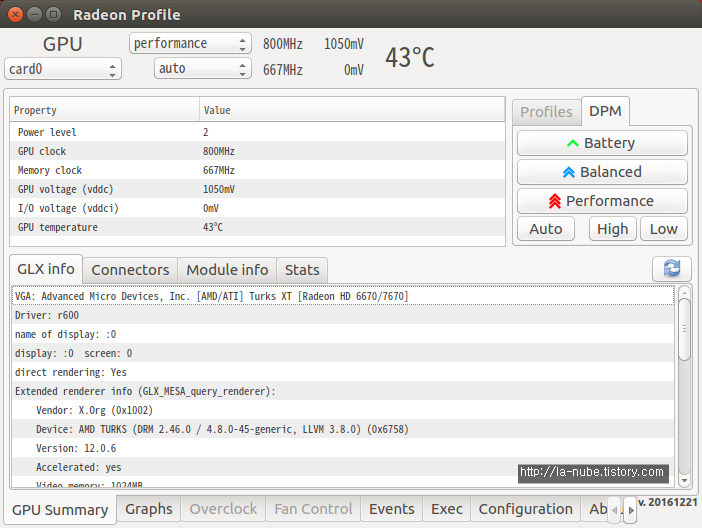Viewport: 702px width, 528px height.
Task: Switch to the Events tab
Action: coord(392,509)
